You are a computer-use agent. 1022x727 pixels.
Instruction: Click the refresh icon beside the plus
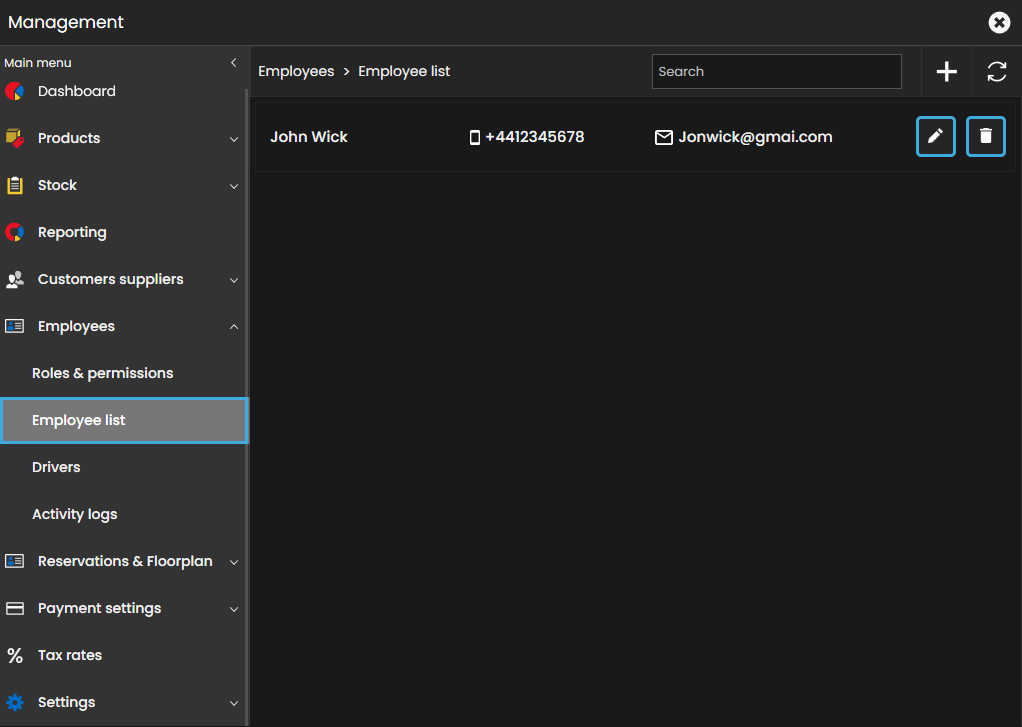[996, 72]
